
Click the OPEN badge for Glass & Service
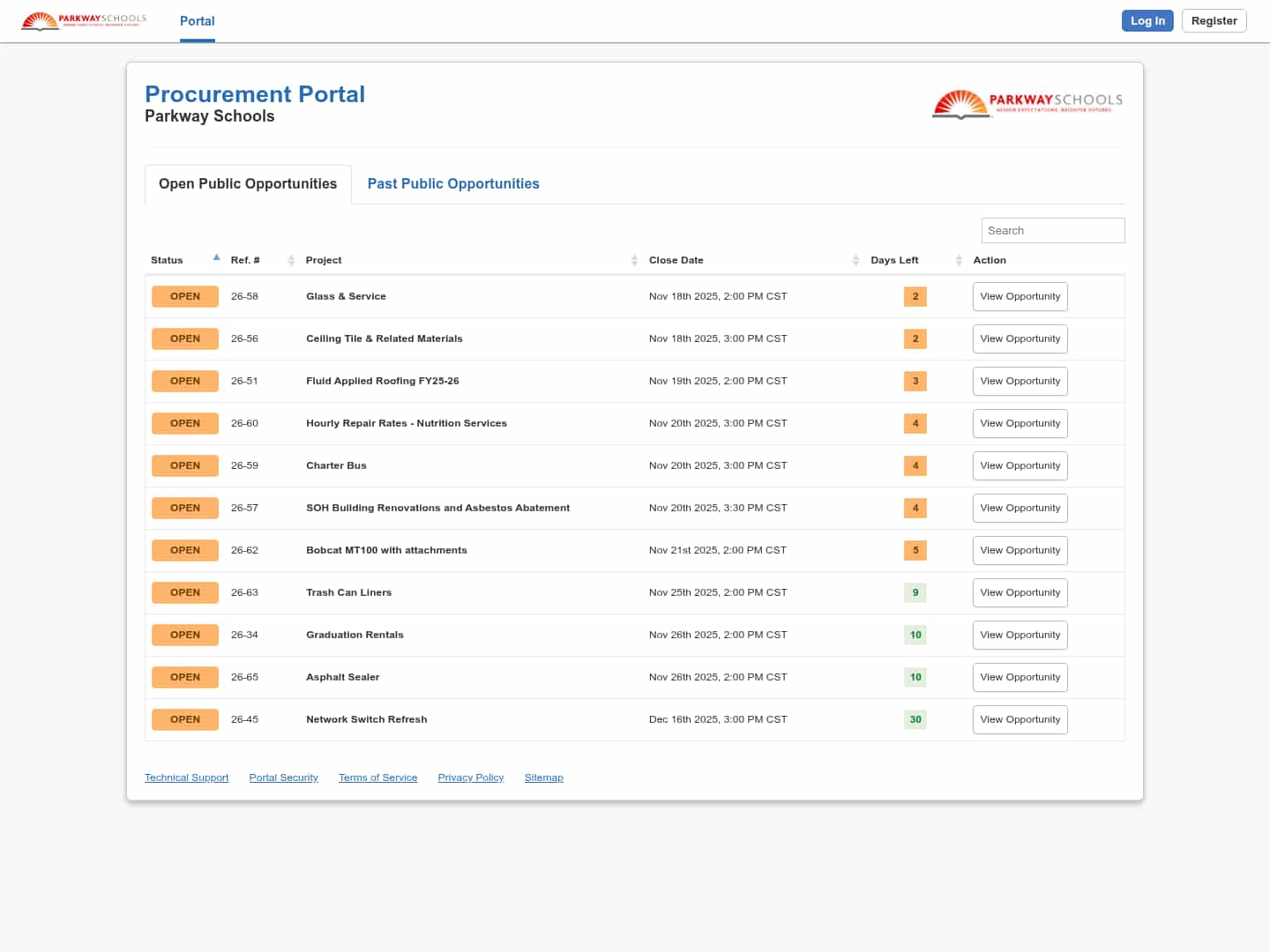[185, 297]
